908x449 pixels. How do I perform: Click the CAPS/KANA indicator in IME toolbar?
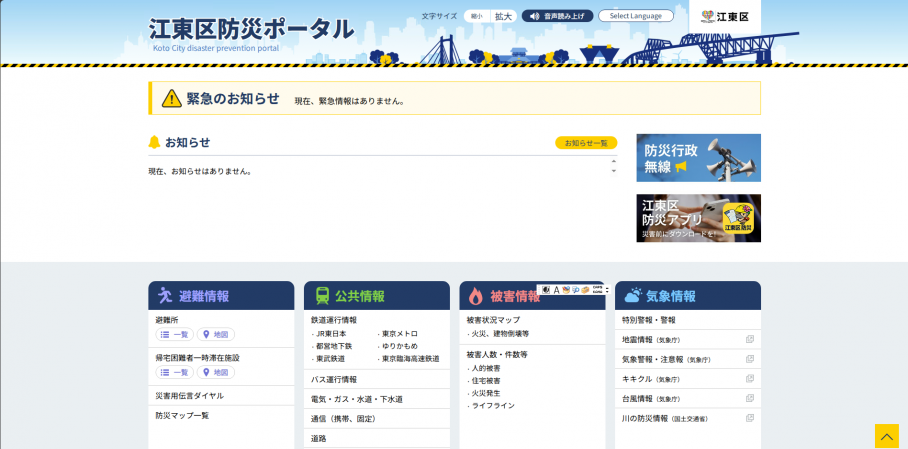point(598,290)
